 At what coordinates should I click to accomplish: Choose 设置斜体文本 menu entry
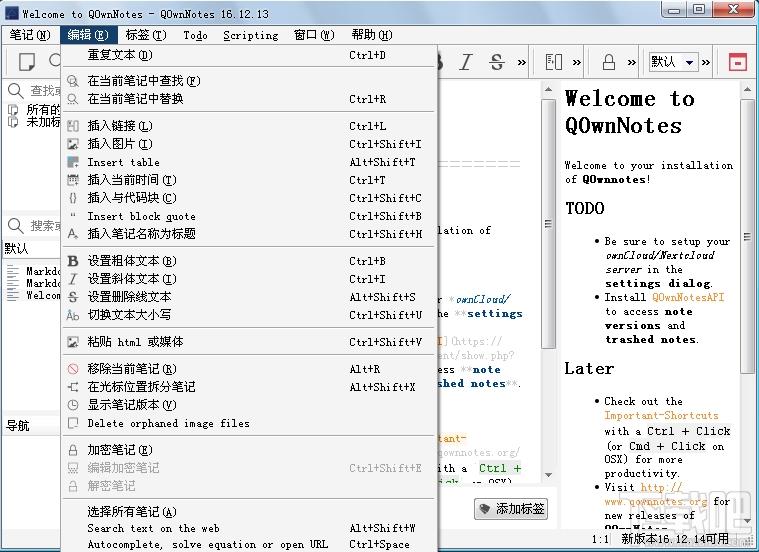[249, 279]
